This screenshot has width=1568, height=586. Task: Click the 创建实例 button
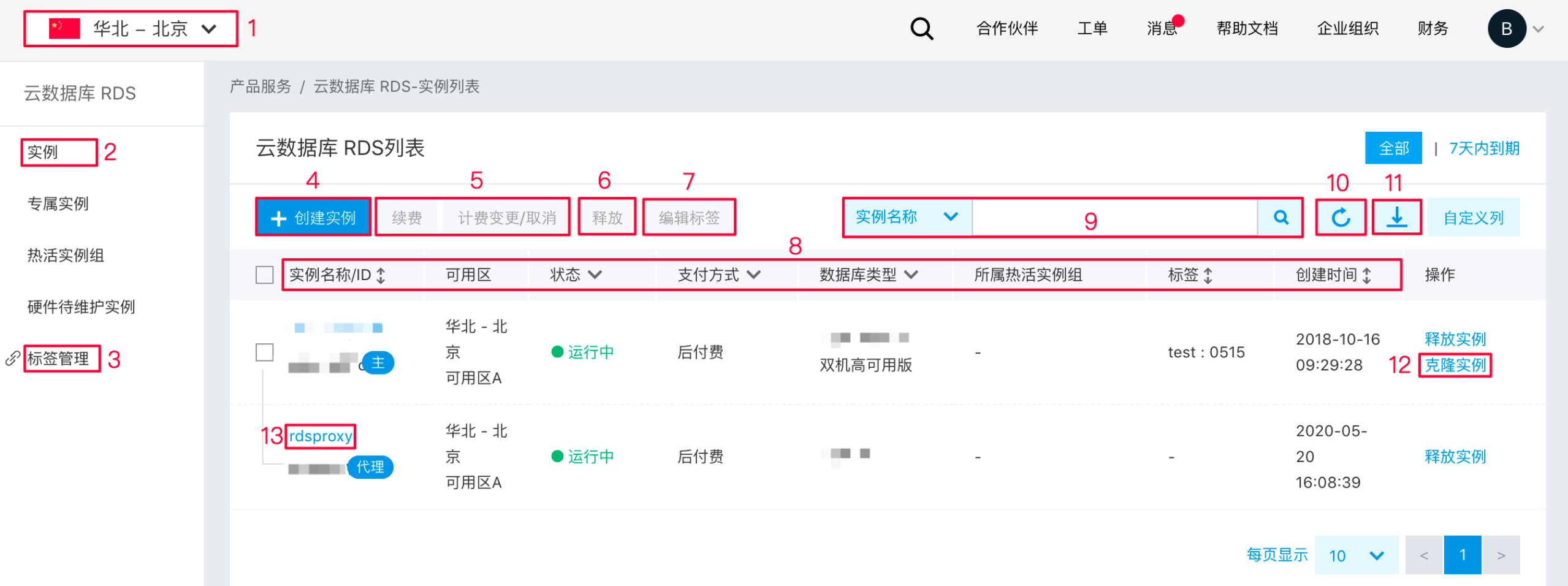click(x=313, y=217)
